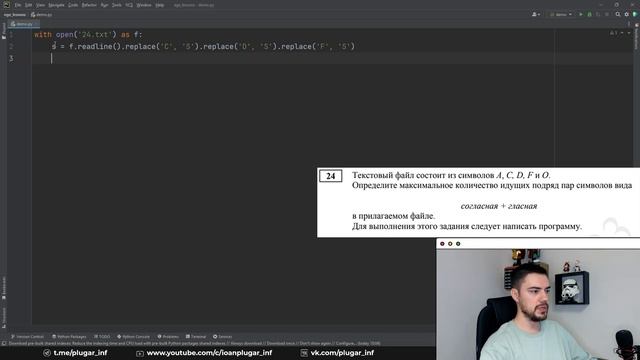
Task: Click the project name in the breadcrumb bar
Action: pyautogui.click(x=15, y=15)
